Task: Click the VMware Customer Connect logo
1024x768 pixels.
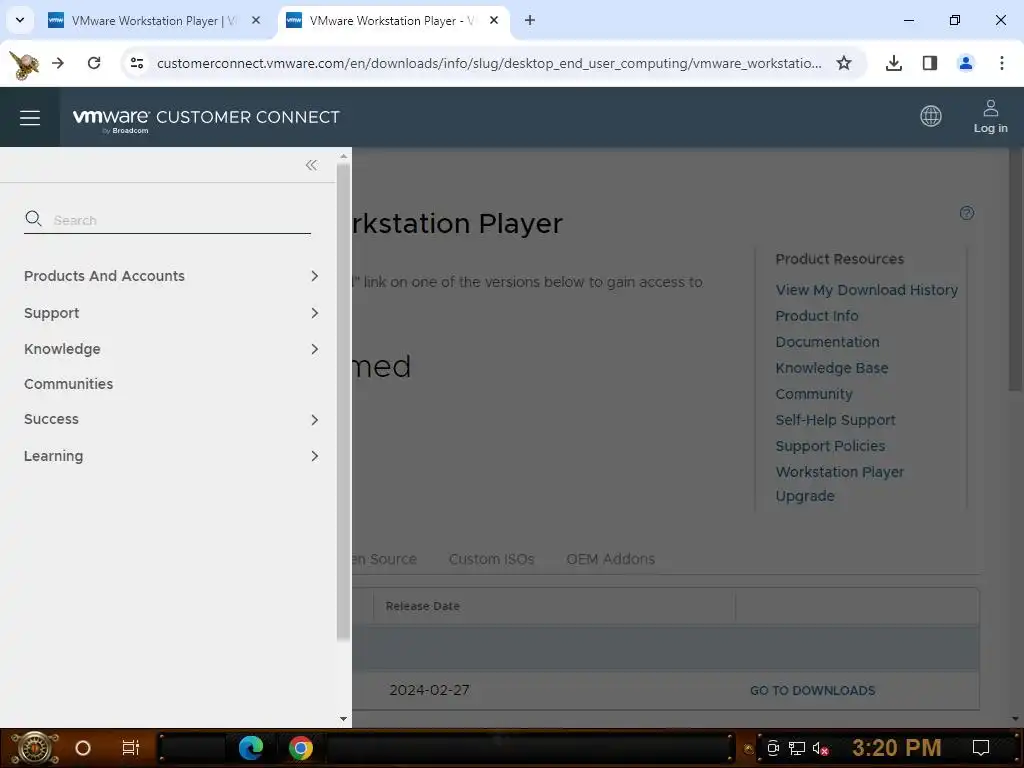Action: click(206, 118)
